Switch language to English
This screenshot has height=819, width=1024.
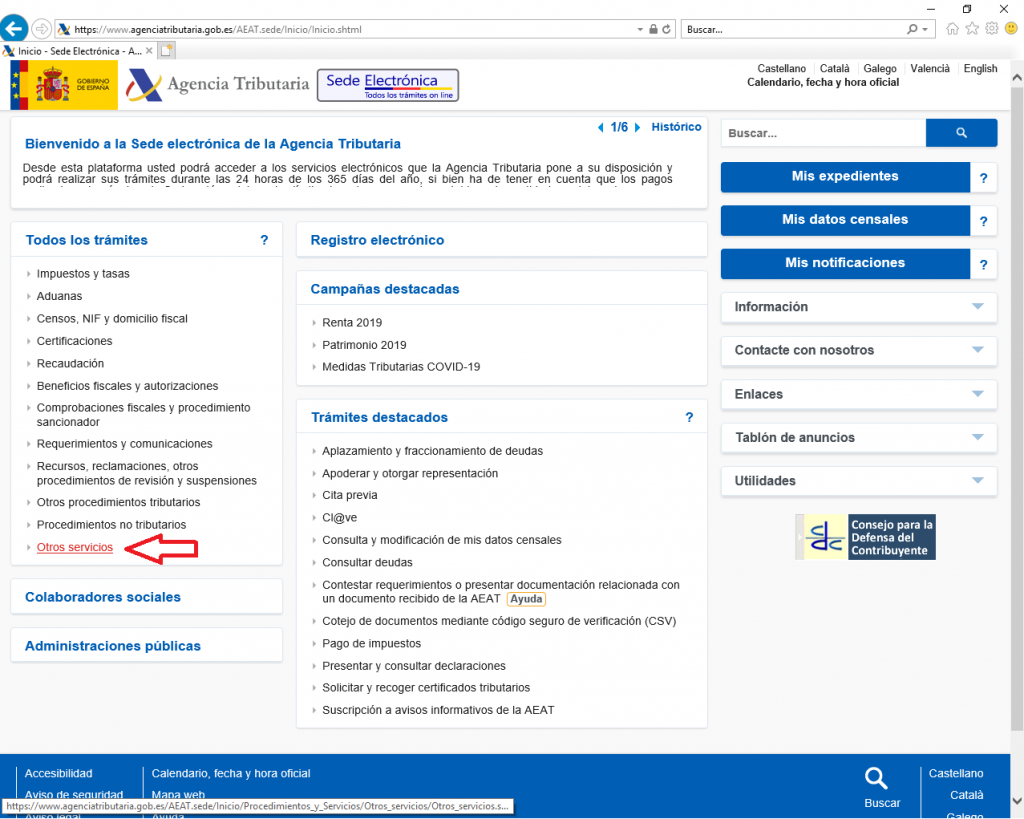point(980,69)
